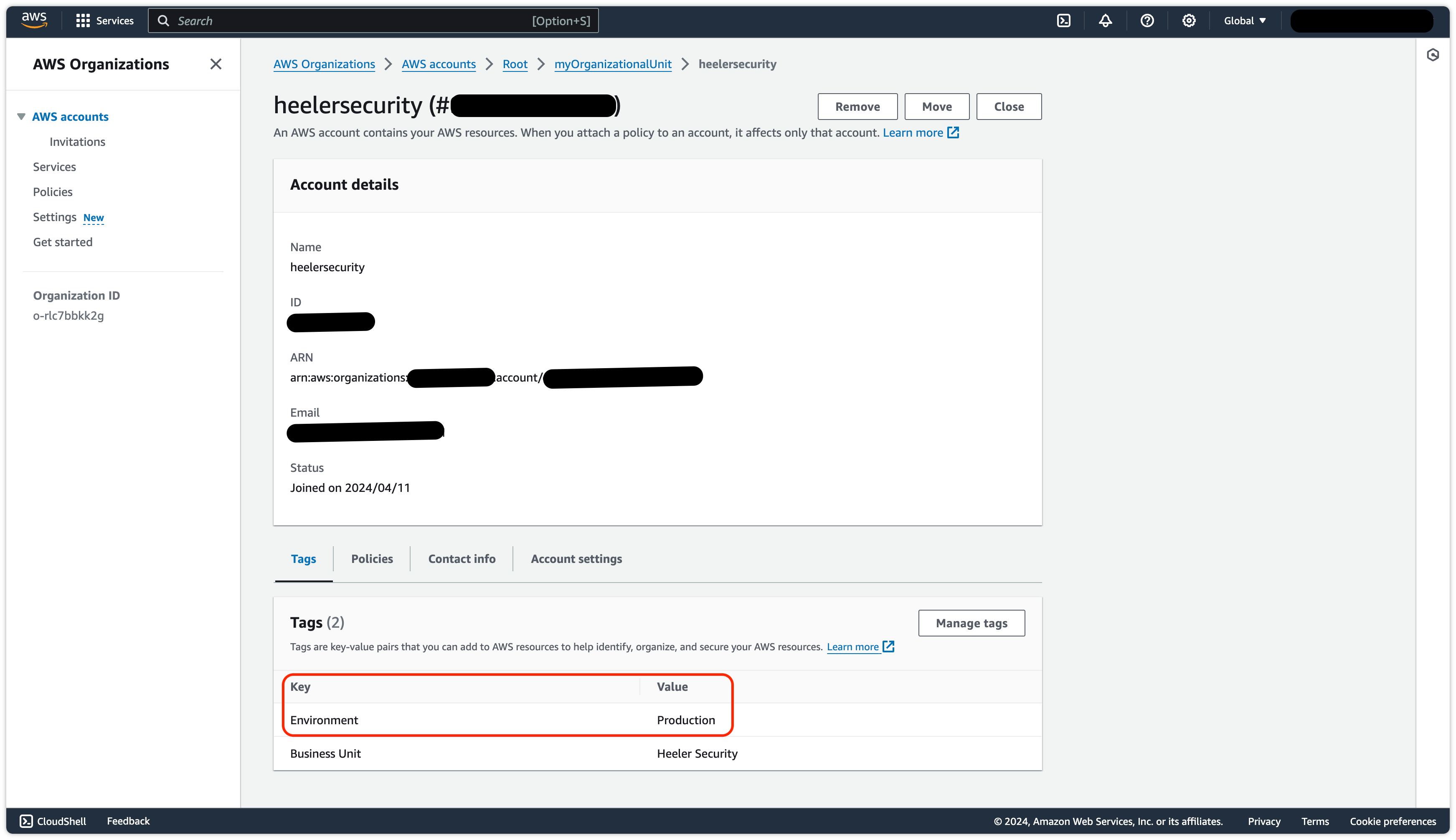Open Services in the sidebar navigation
1456x840 pixels.
[x=54, y=167]
